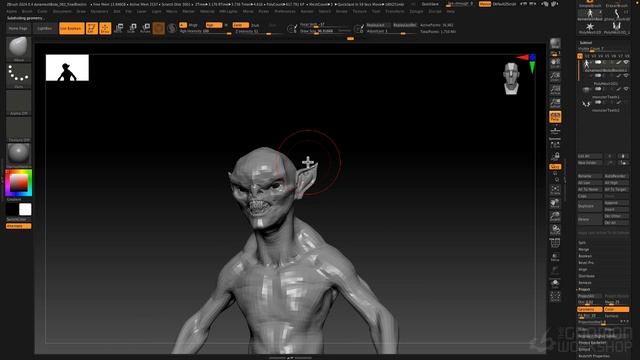Viewport: 640px width, 360px height.
Task: Expand the Align section
Action: pos(582,269)
